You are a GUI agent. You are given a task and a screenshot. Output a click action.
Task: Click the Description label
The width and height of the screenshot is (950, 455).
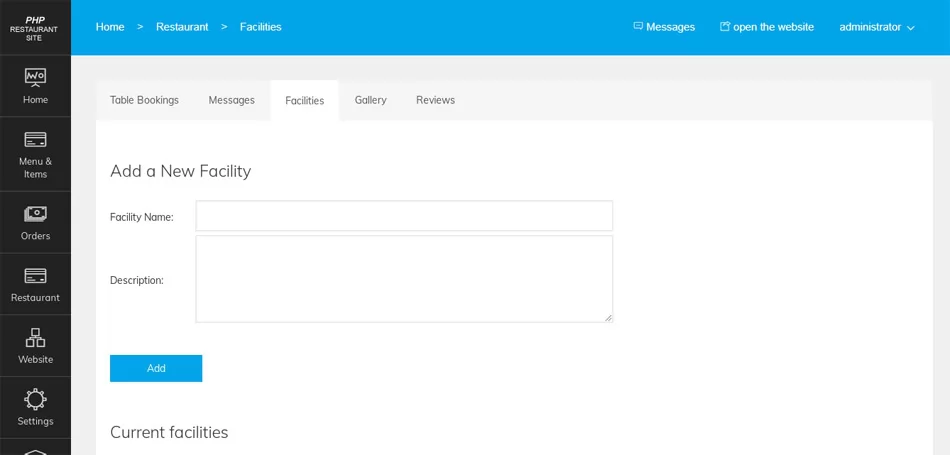137,281
